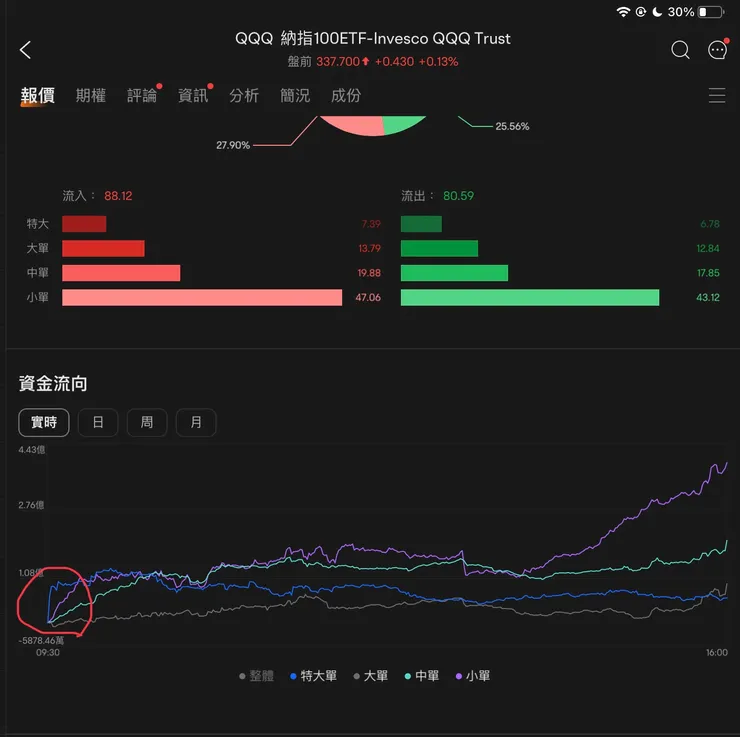Switch to the 期權 tab
Image resolution: width=740 pixels, height=737 pixels.
tap(91, 95)
